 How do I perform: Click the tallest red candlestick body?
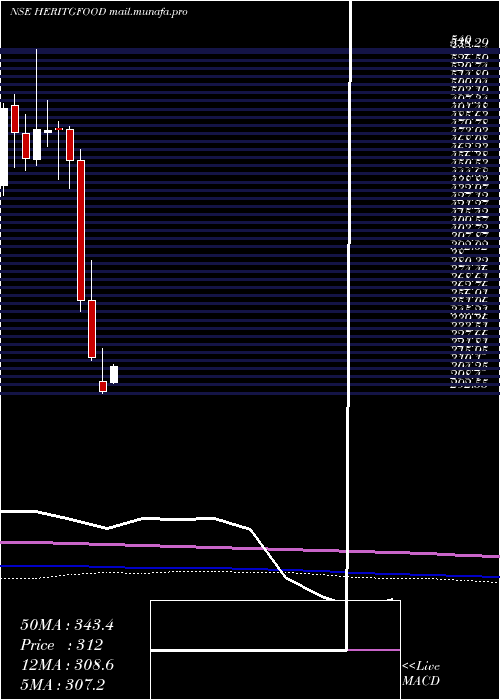[81, 230]
